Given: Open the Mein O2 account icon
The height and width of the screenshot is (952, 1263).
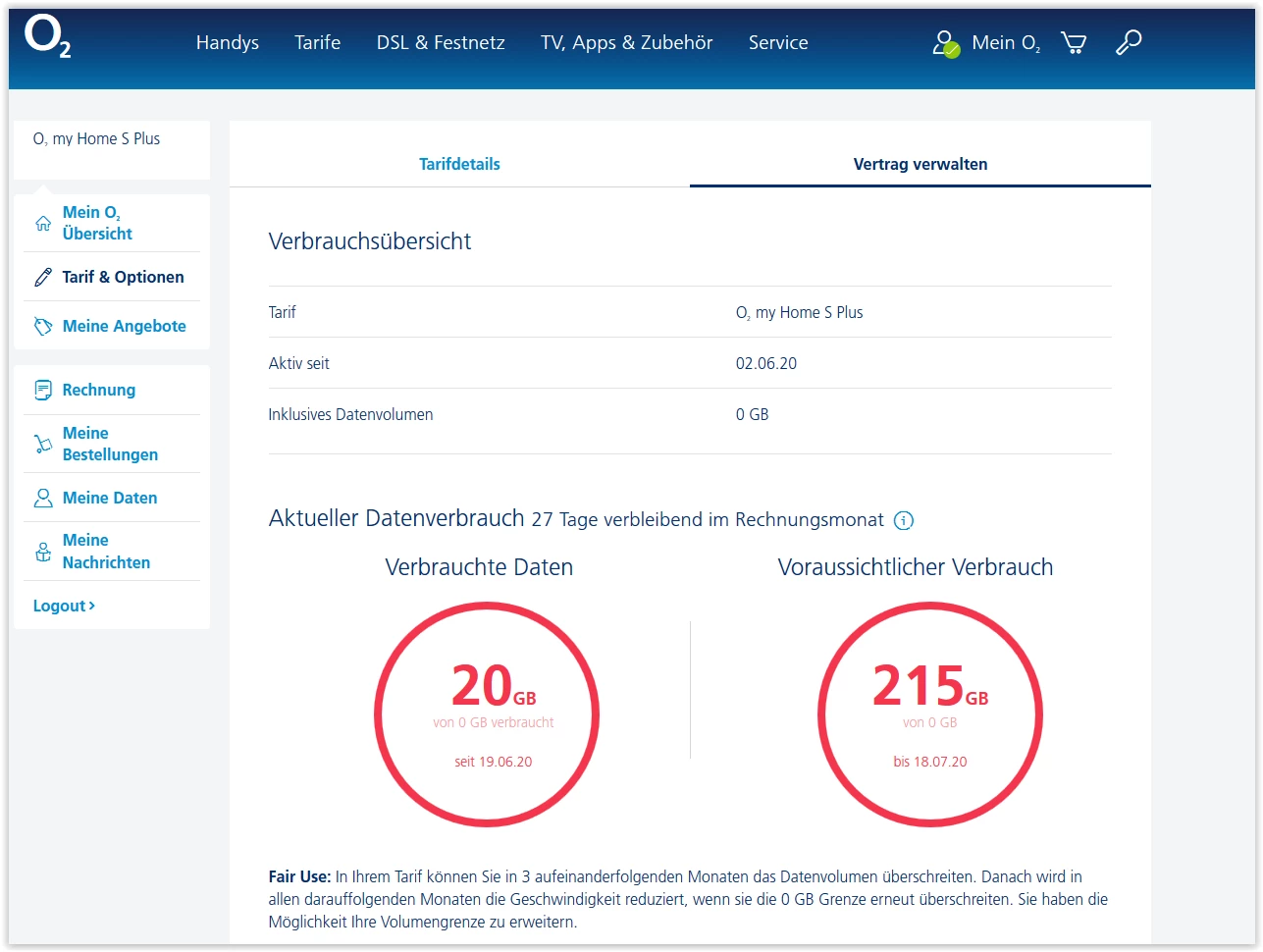Looking at the screenshot, I should pyautogui.click(x=946, y=43).
